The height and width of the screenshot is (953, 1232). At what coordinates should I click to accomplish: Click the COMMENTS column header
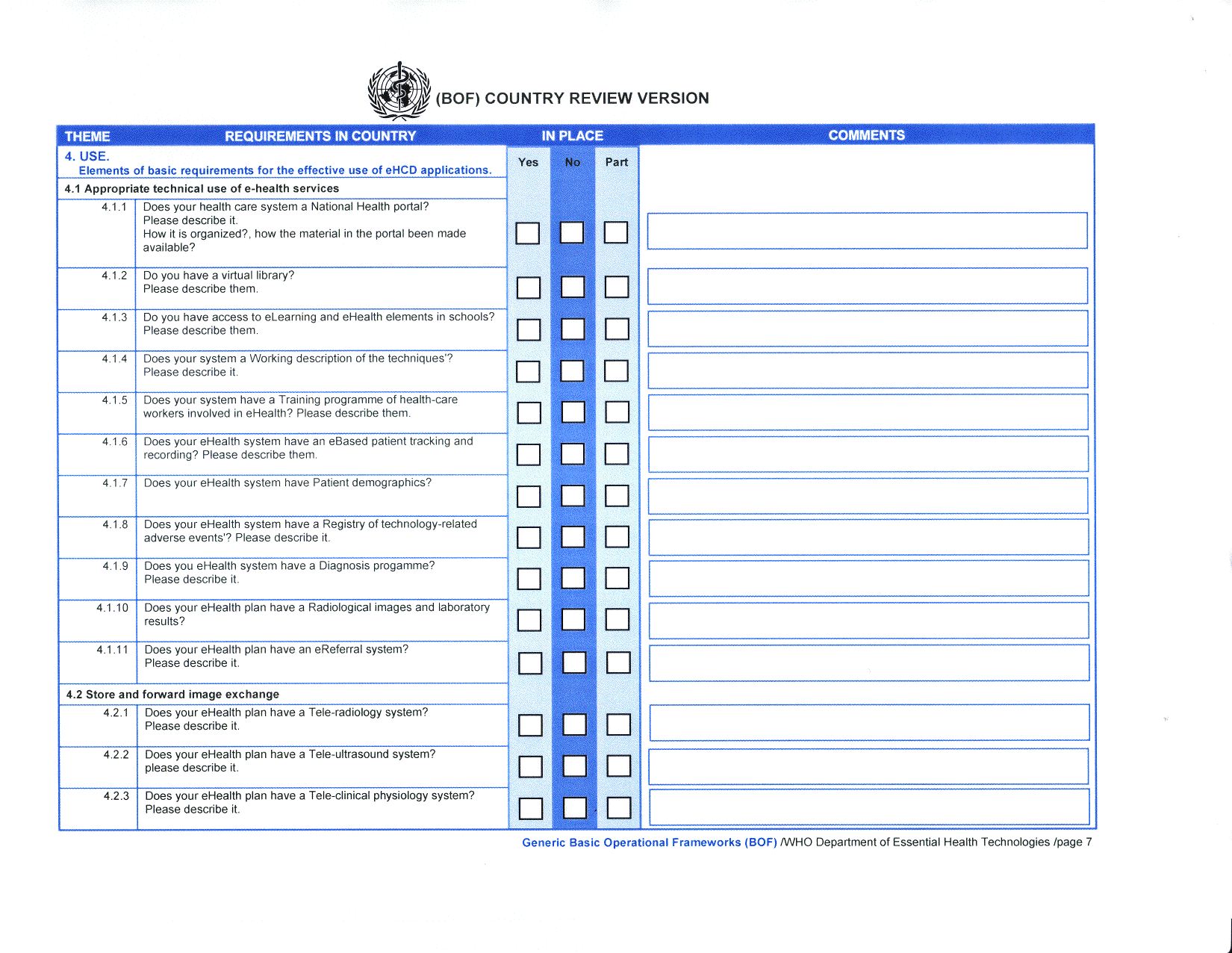coord(866,135)
